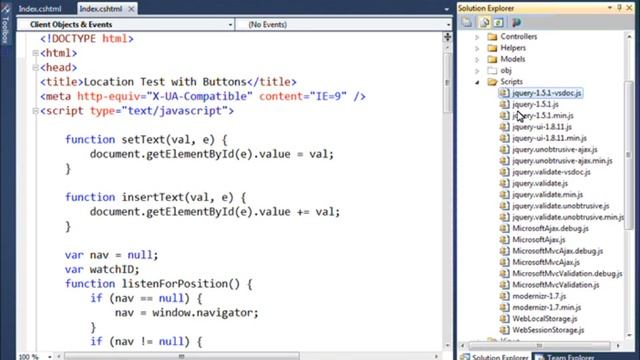Click the MicrosoftMvcValidation.js file icon
The height and width of the screenshot is (360, 640).
504,285
